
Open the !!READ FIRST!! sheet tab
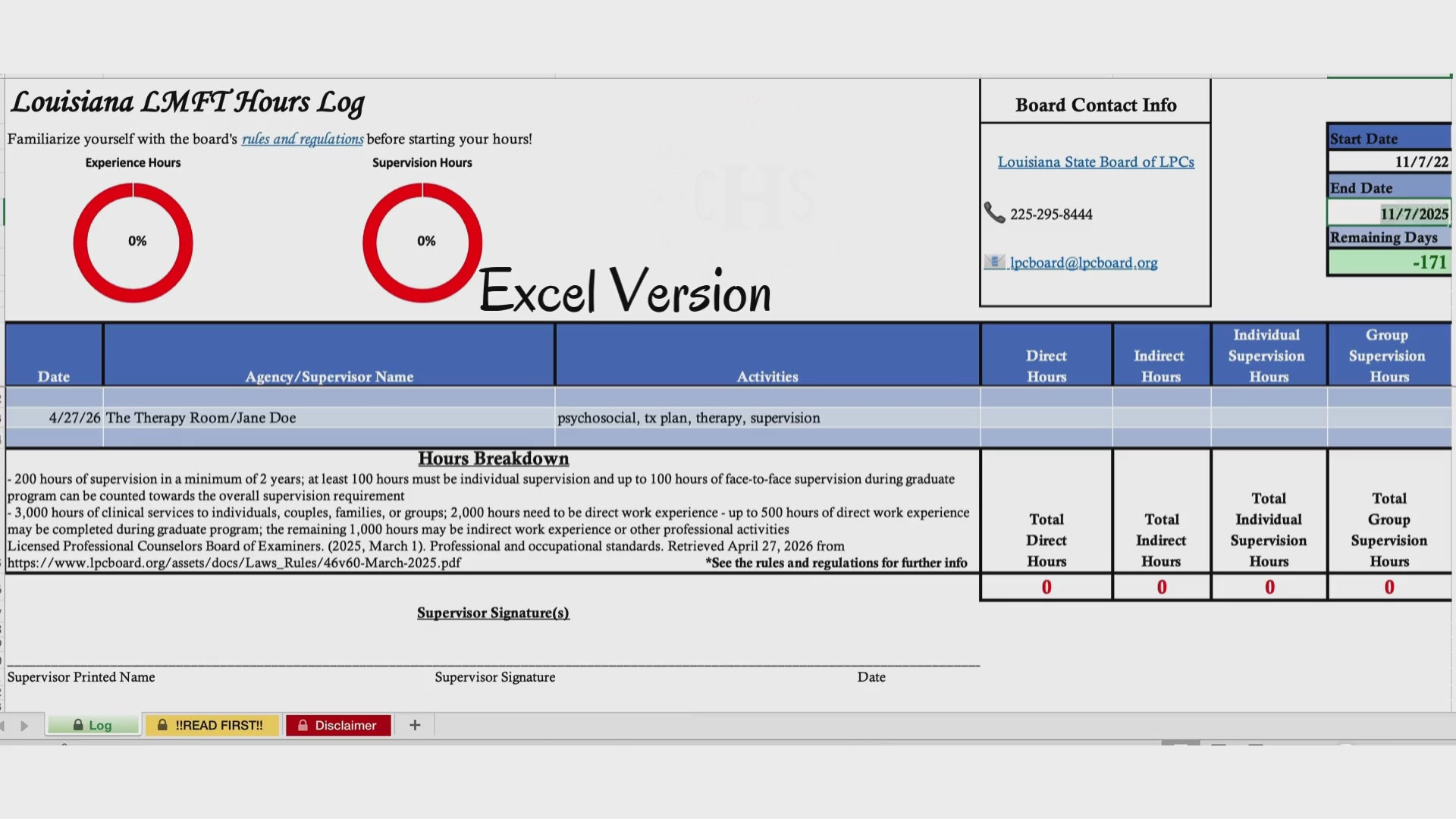pyautogui.click(x=212, y=725)
